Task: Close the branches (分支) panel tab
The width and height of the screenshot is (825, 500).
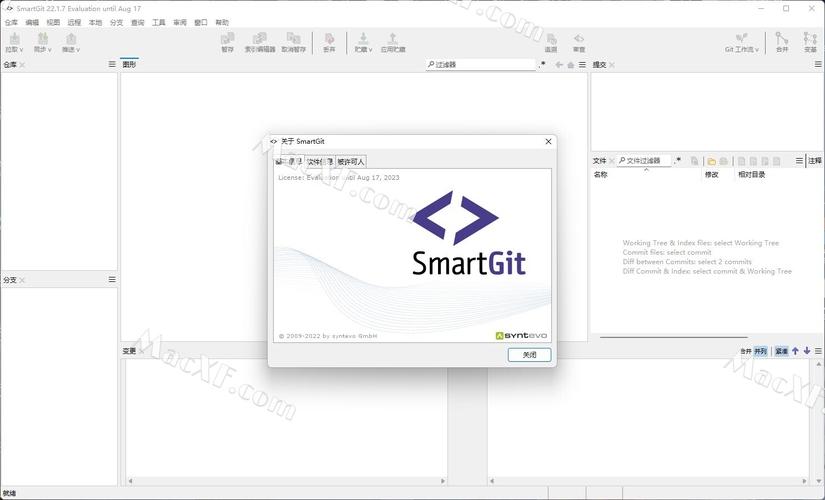Action: click(x=22, y=280)
